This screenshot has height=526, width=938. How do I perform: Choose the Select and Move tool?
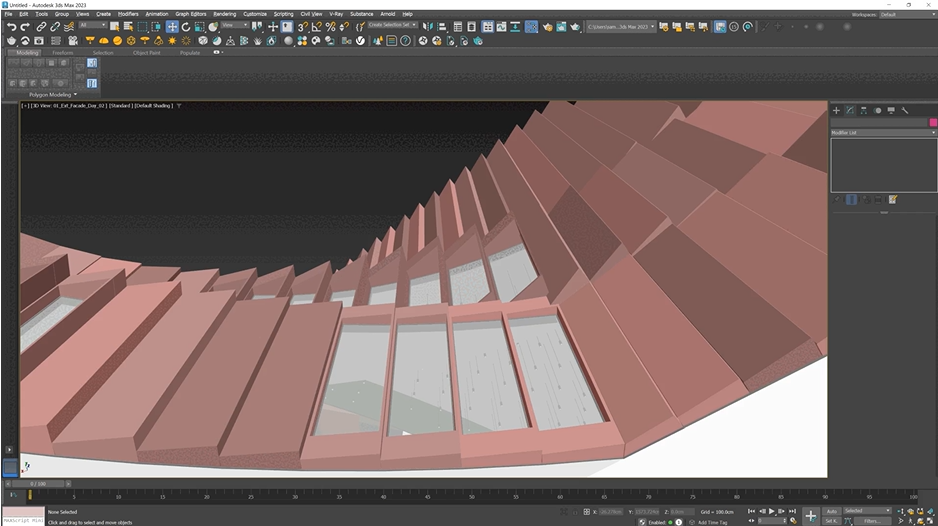tap(172, 27)
